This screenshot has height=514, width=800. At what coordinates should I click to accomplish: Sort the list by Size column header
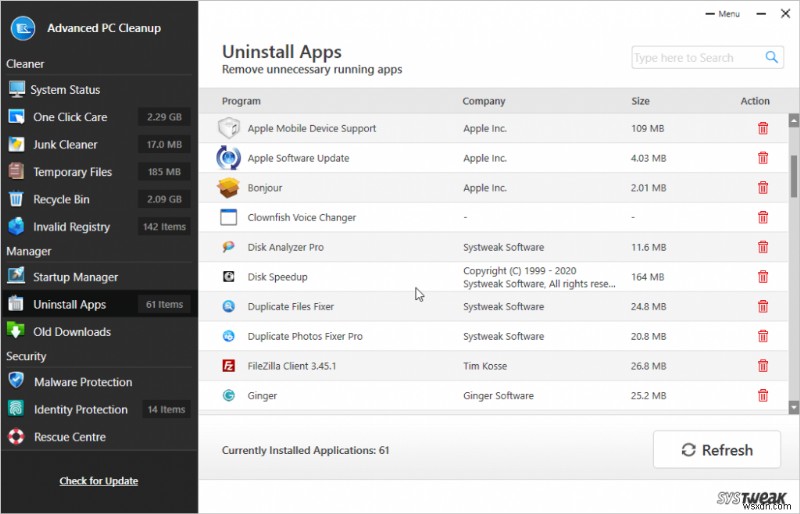coord(640,101)
